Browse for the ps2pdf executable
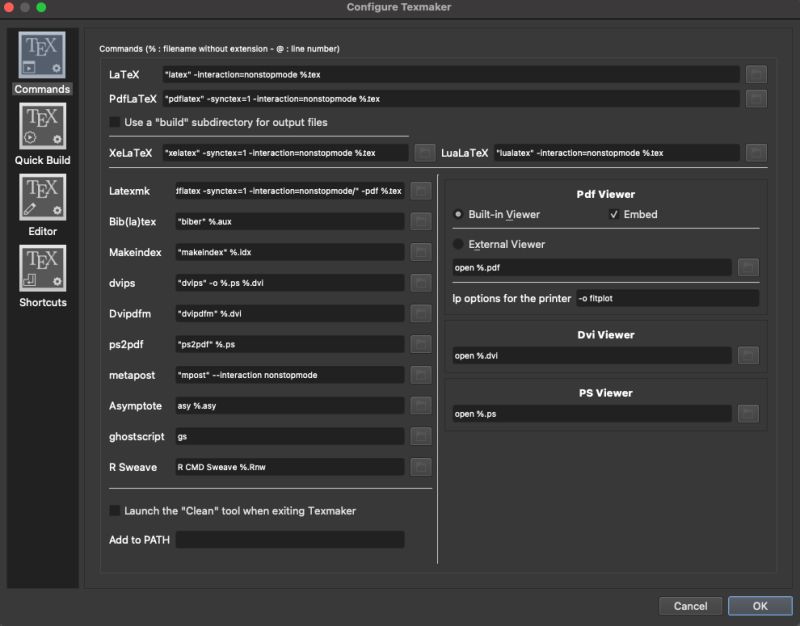The width and height of the screenshot is (800, 626). click(x=421, y=344)
